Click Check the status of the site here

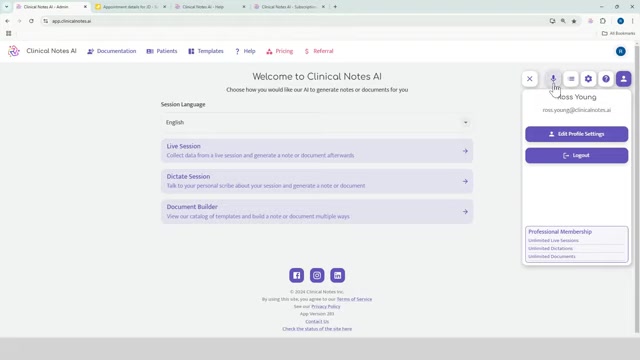(317, 329)
